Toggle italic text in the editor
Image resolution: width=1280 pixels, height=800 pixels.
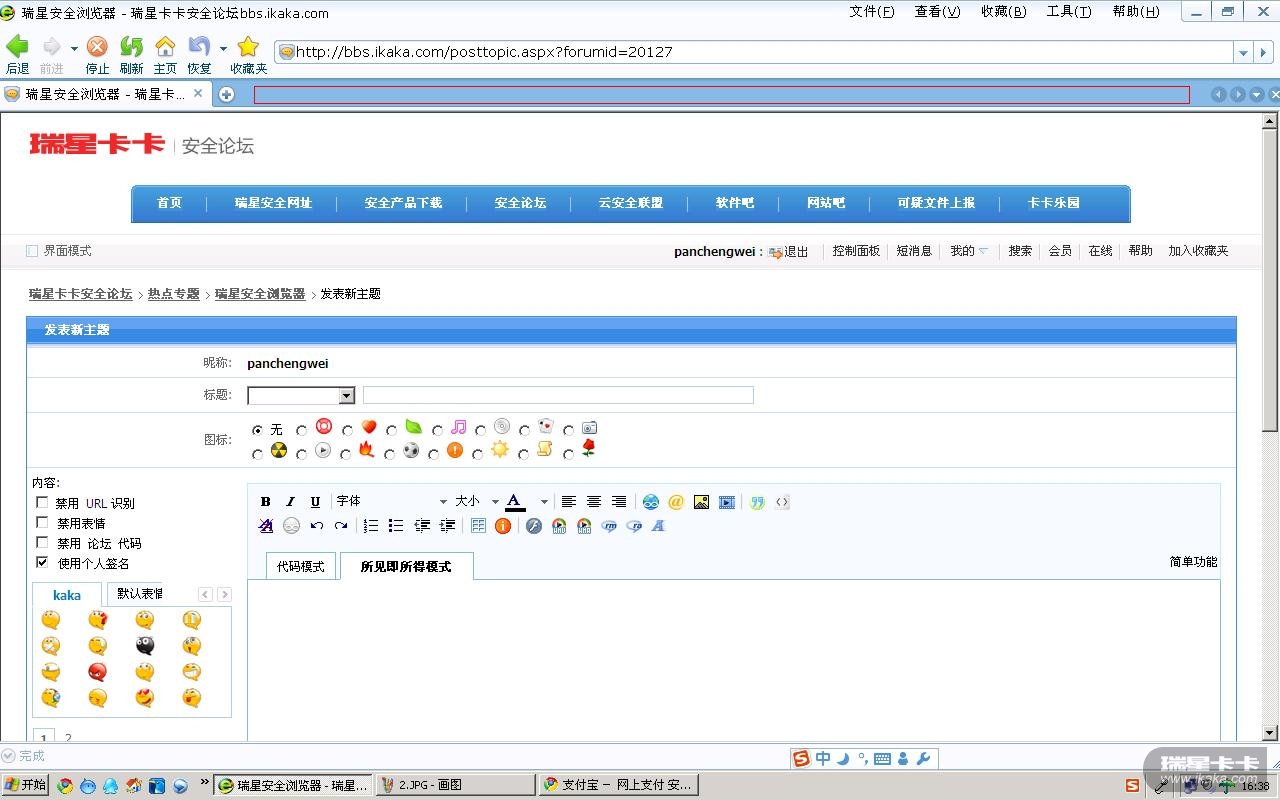point(290,502)
